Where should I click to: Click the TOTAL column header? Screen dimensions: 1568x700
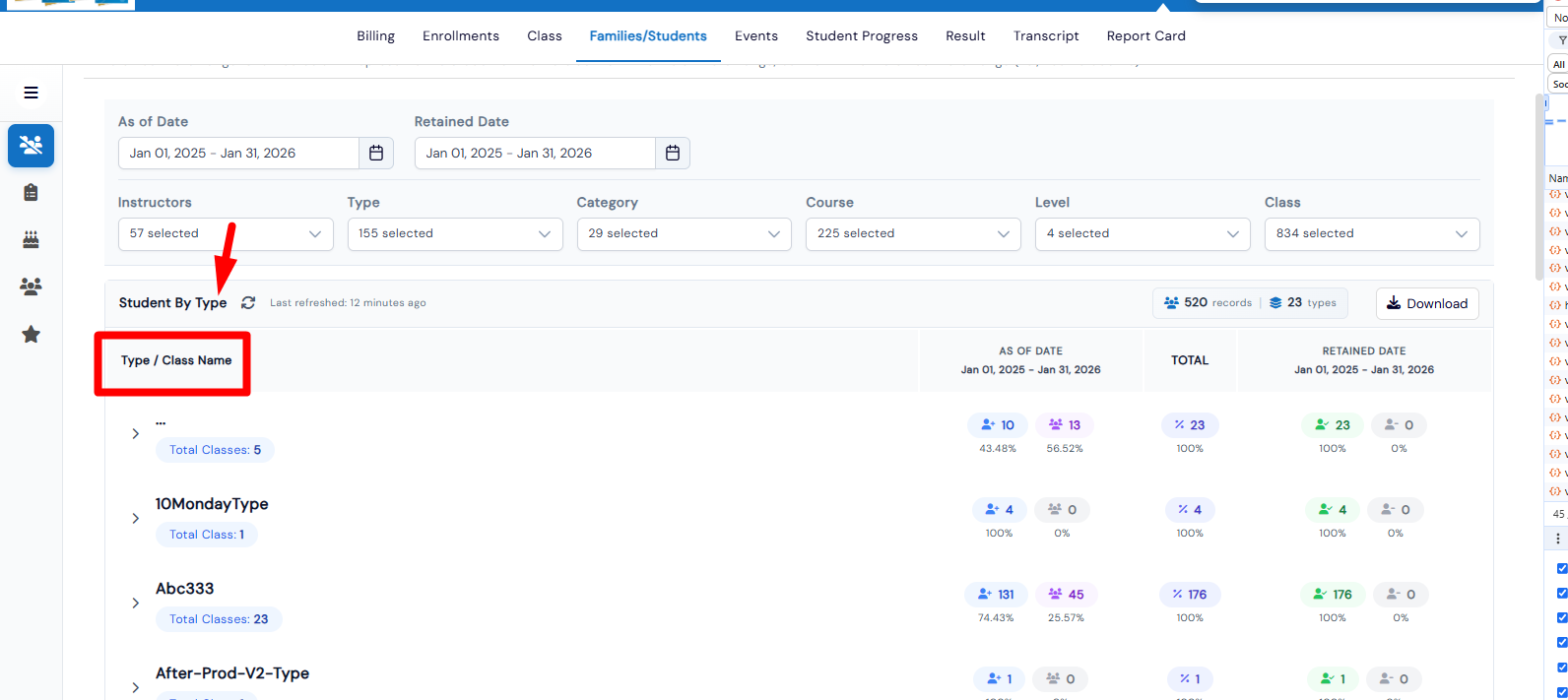tap(1190, 360)
